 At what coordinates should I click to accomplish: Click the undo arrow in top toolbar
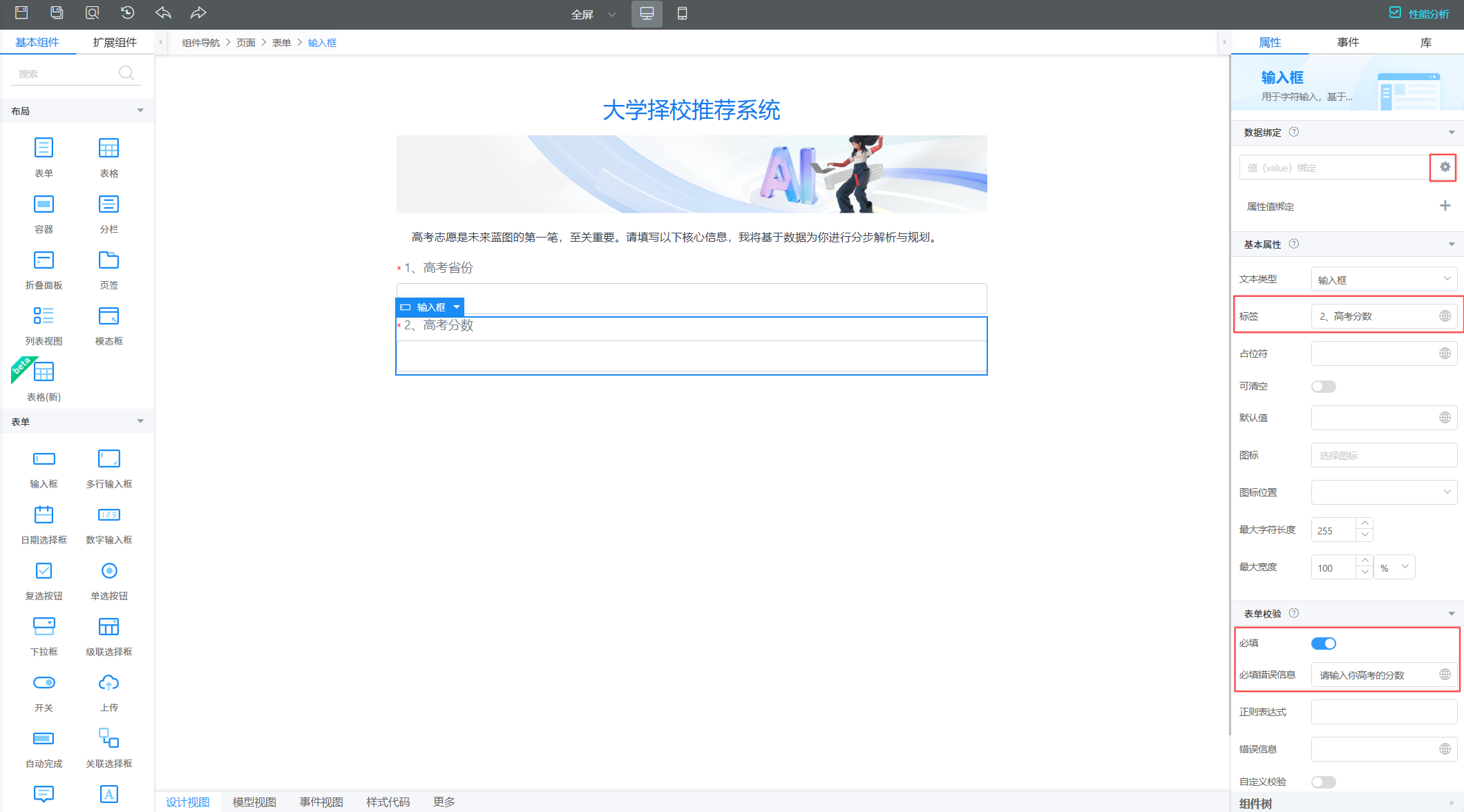163,13
